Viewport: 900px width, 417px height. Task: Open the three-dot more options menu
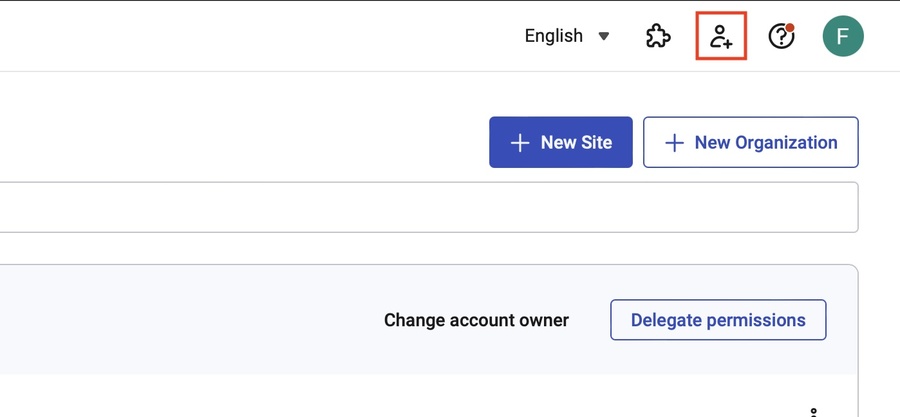tap(815, 411)
